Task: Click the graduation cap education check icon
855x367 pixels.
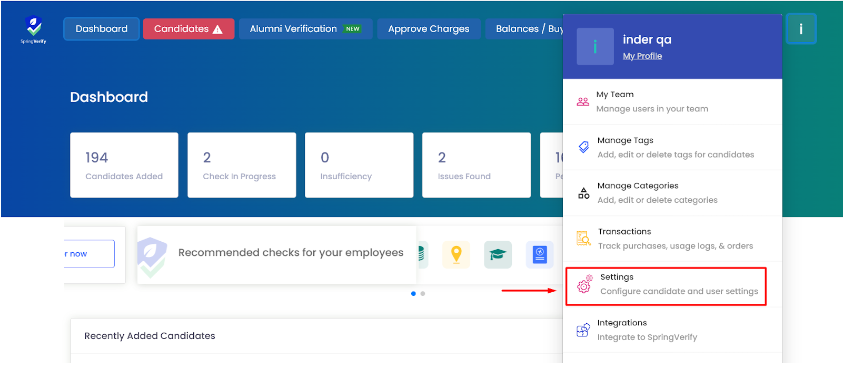Action: [x=498, y=255]
